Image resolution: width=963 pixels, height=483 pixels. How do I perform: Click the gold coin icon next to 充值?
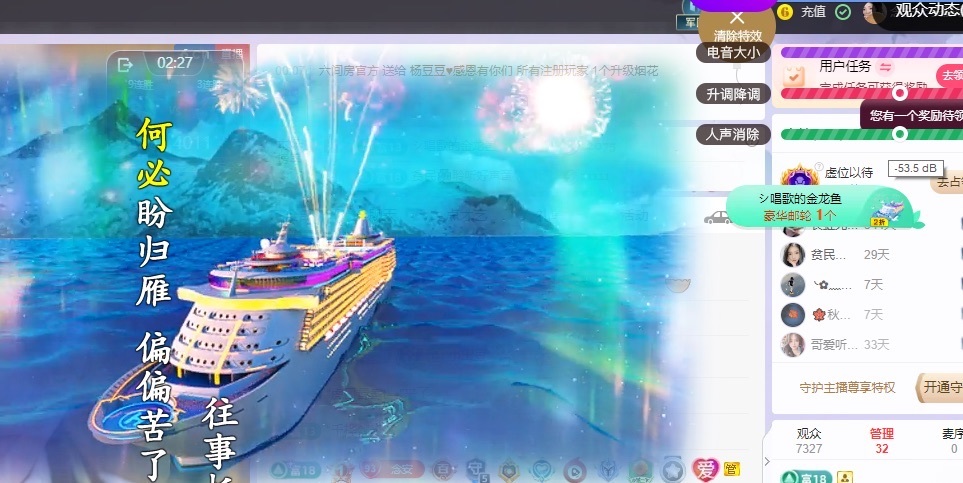pos(785,12)
